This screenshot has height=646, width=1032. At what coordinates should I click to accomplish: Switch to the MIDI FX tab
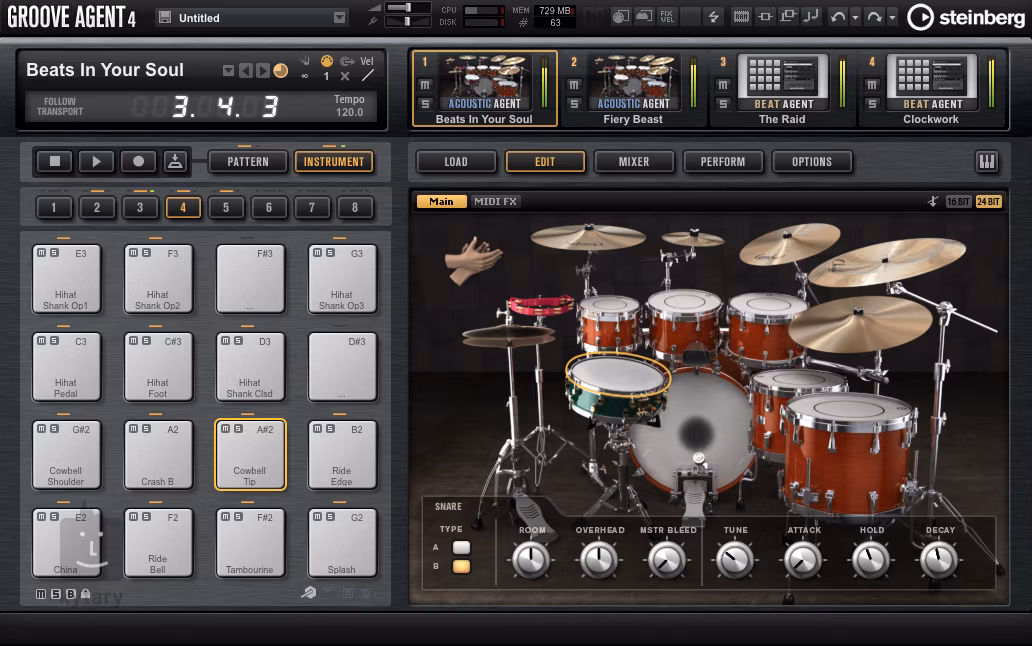495,201
